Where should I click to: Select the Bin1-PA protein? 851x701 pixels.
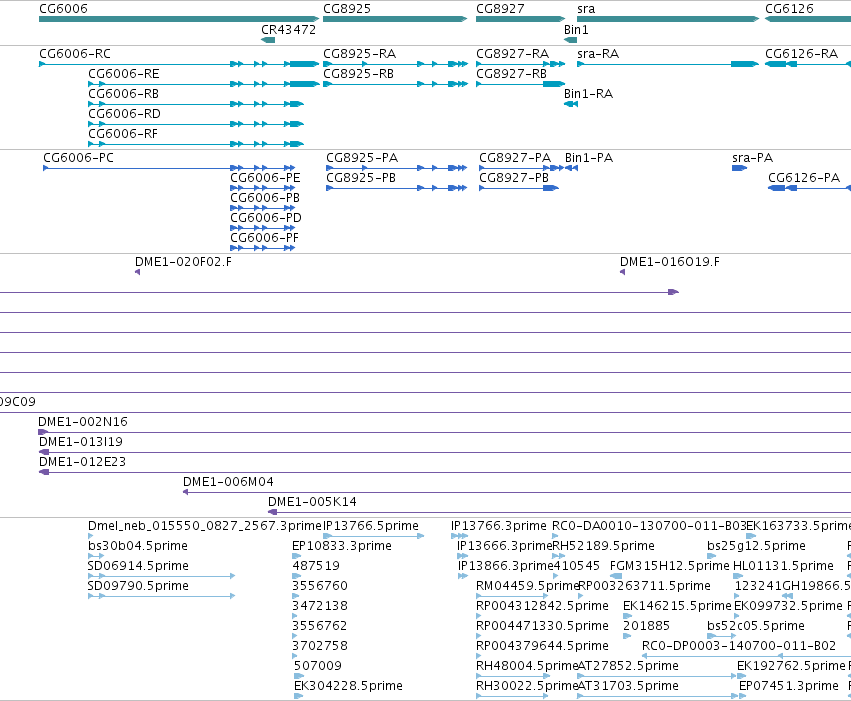[571, 168]
